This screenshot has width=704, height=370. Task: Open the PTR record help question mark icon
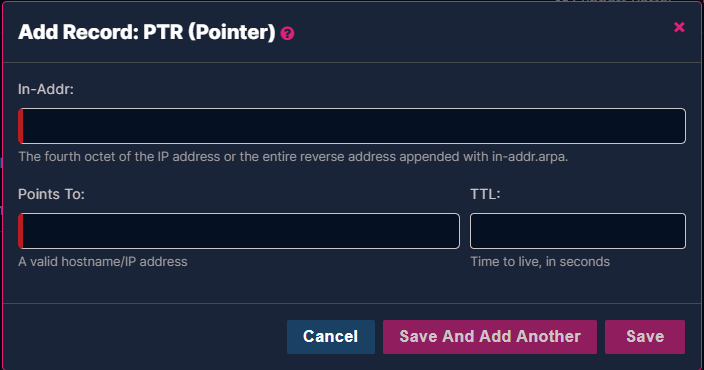(x=287, y=34)
